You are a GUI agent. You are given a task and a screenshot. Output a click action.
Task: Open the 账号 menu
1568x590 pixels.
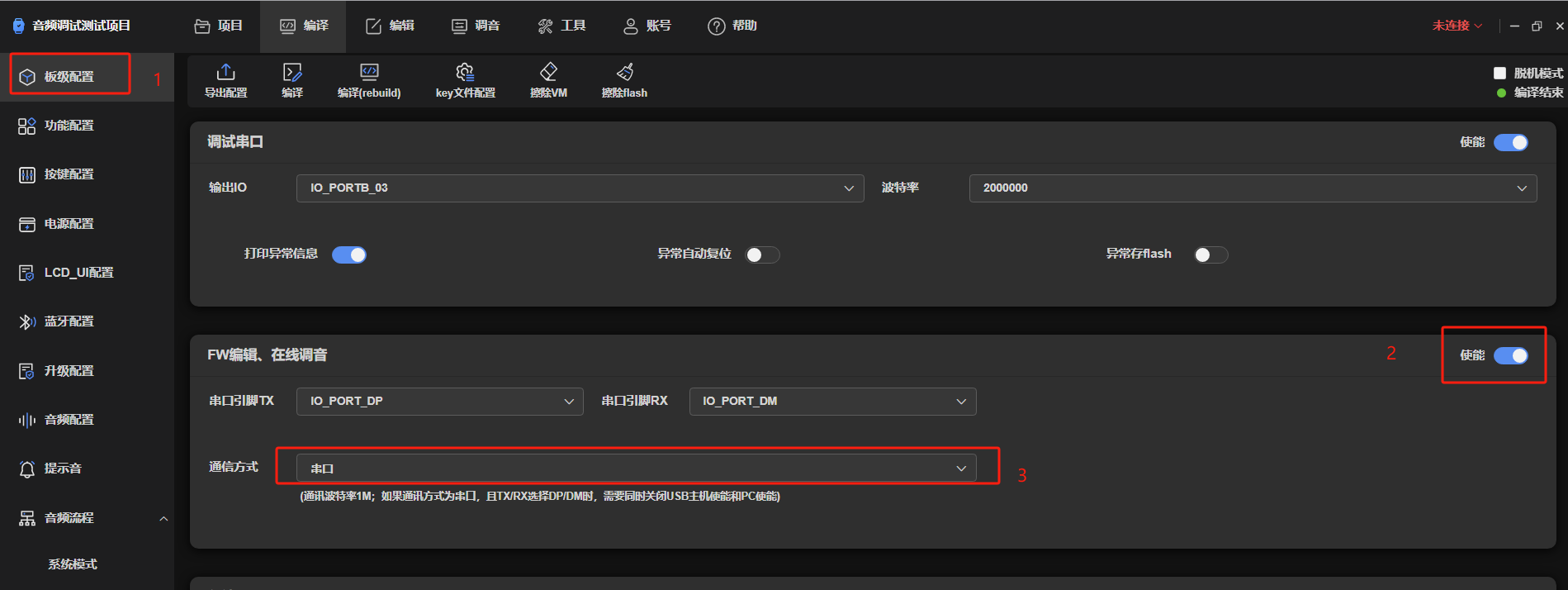pyautogui.click(x=647, y=26)
